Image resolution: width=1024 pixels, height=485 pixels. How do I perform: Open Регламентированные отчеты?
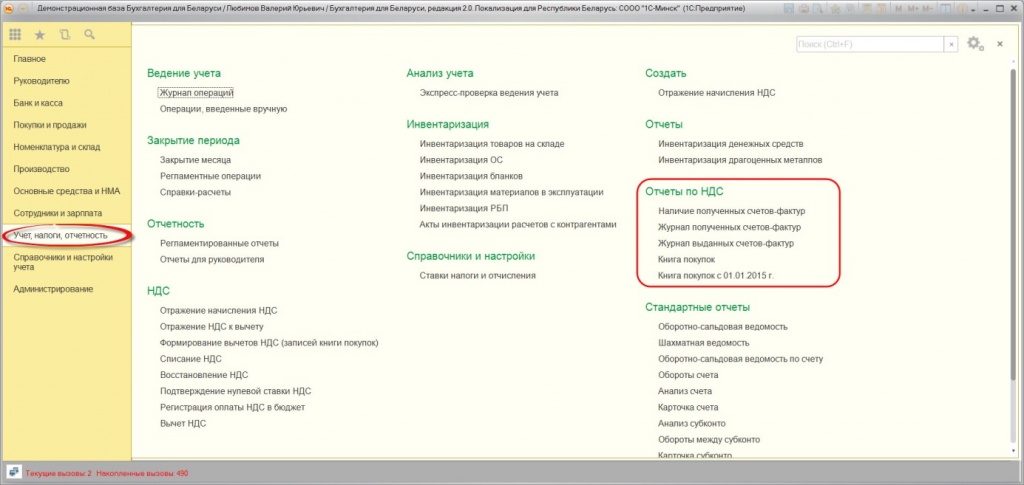point(219,243)
